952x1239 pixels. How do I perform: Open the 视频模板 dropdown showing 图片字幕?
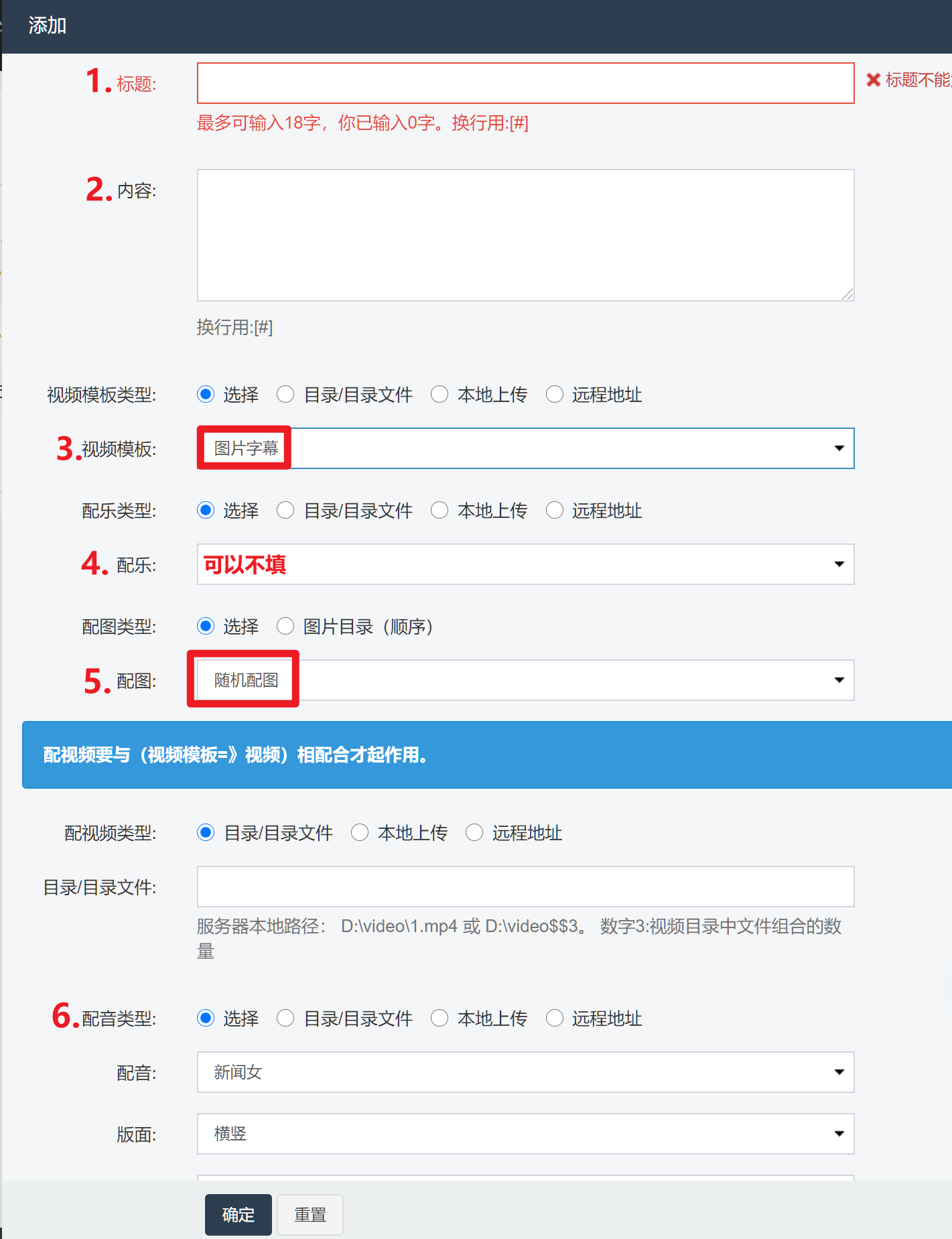click(x=525, y=448)
